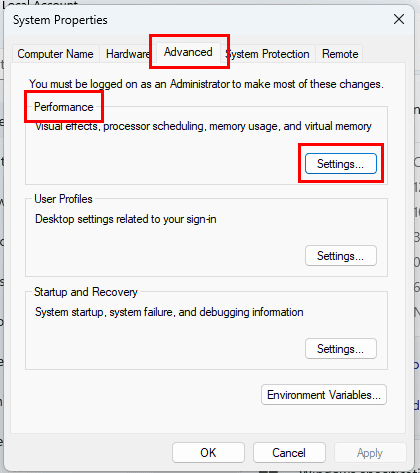Open Performance Settings button
This screenshot has height=473, width=420.
[341, 164]
